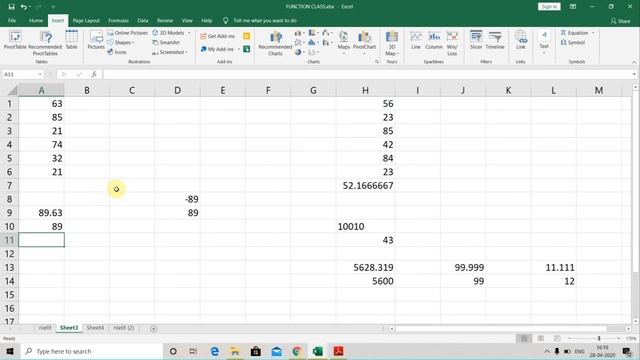Switch to the Page Layout tab
This screenshot has width=640, height=360.
(86, 20)
